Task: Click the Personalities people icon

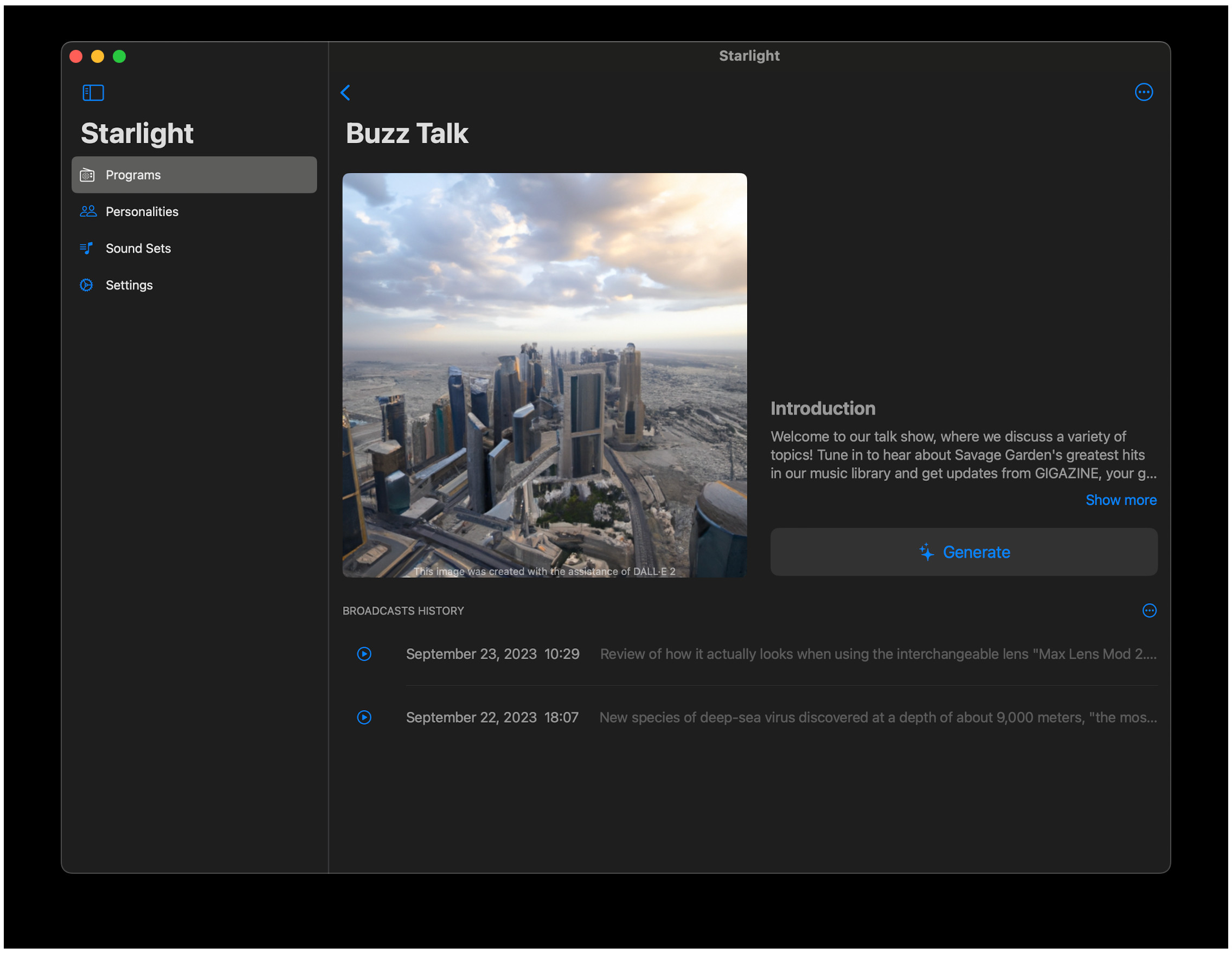Action: click(x=88, y=211)
